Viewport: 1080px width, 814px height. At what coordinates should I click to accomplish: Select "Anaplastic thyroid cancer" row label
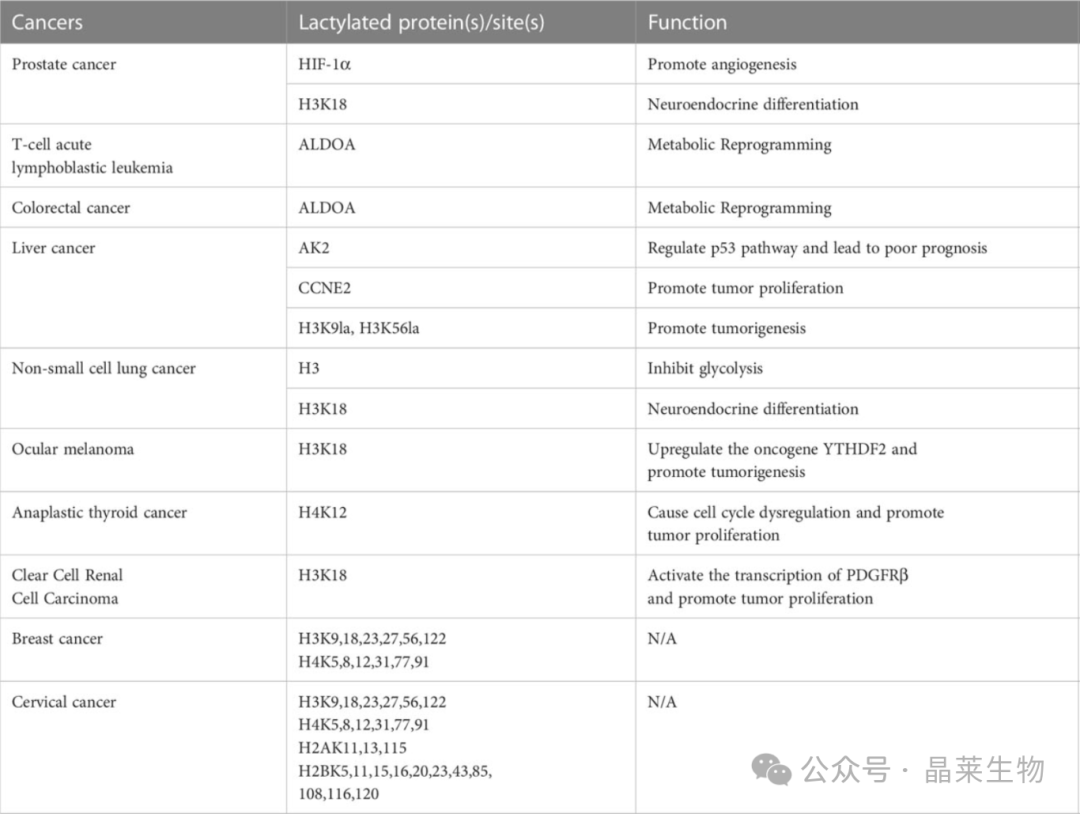100,512
